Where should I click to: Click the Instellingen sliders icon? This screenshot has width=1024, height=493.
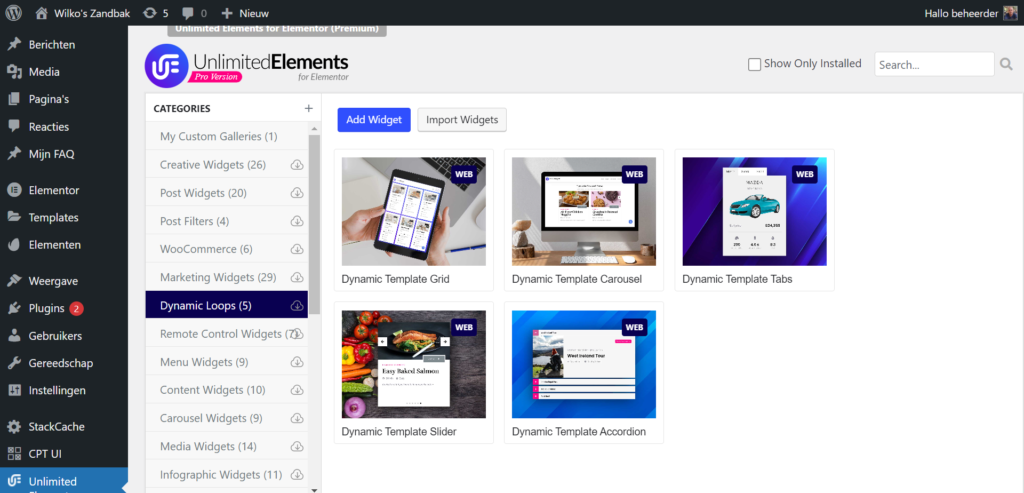click(x=14, y=390)
